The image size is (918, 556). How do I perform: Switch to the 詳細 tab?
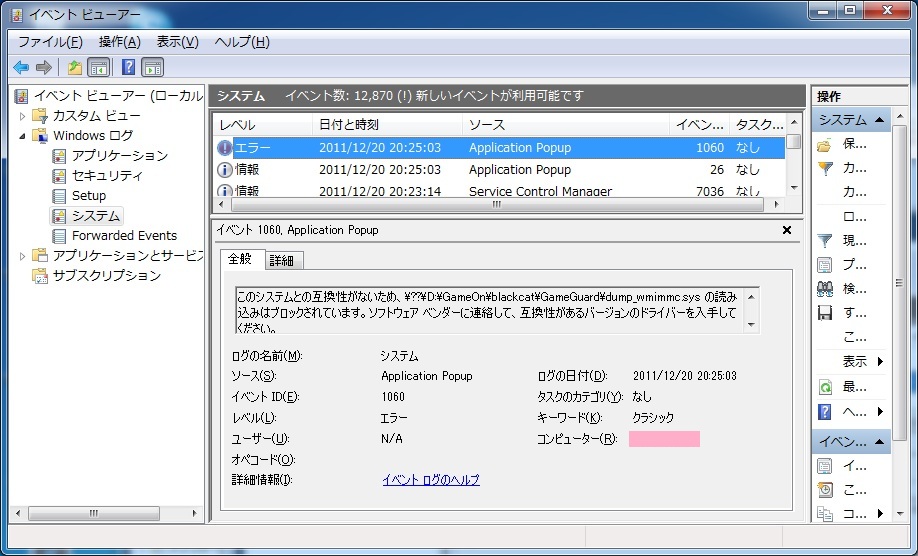point(282,260)
